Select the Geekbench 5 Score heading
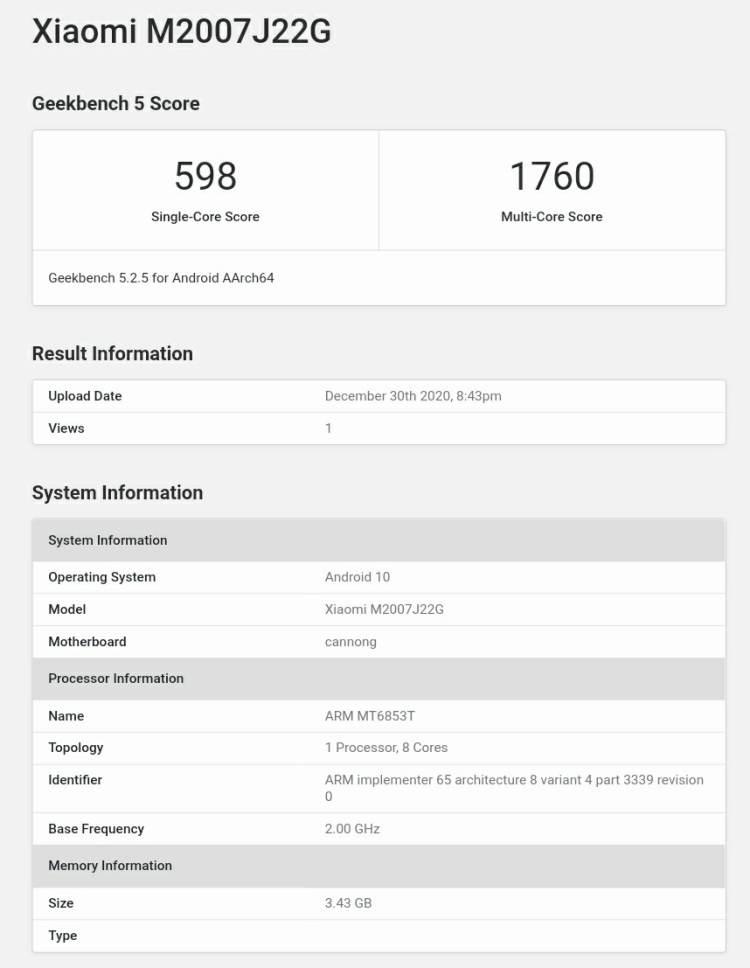Viewport: 750px width, 968px height. pyautogui.click(x=116, y=103)
